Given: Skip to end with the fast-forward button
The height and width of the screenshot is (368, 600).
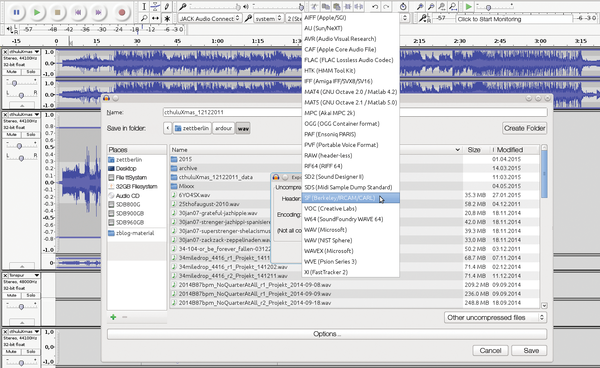Looking at the screenshot, I should click(98, 12).
